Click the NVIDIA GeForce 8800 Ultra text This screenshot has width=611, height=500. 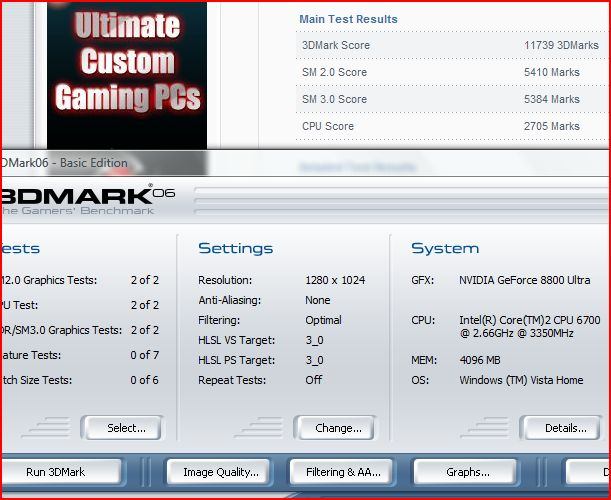click(x=524, y=280)
